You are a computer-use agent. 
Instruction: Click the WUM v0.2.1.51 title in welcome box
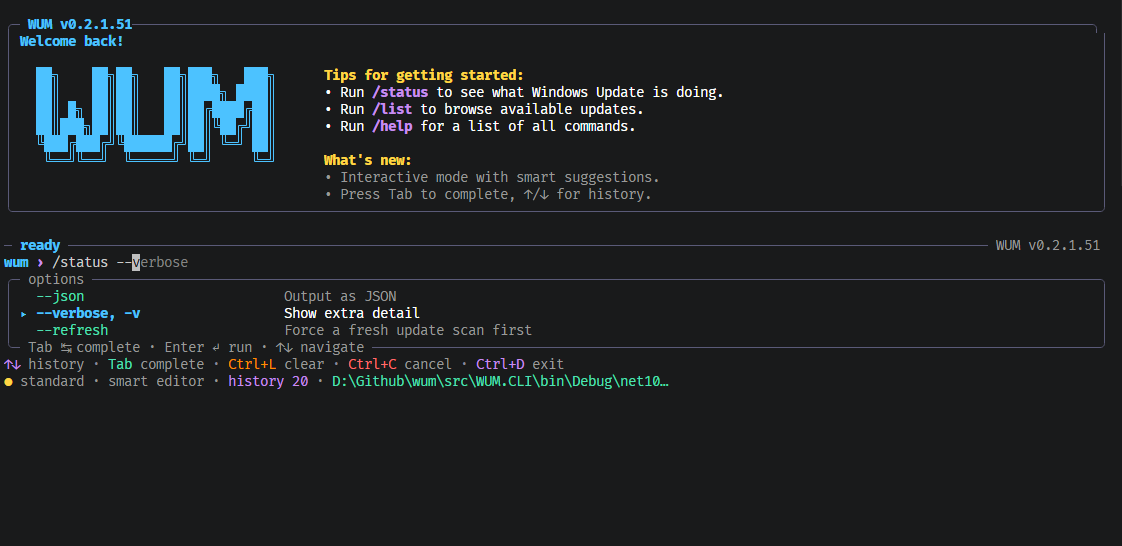[80, 25]
